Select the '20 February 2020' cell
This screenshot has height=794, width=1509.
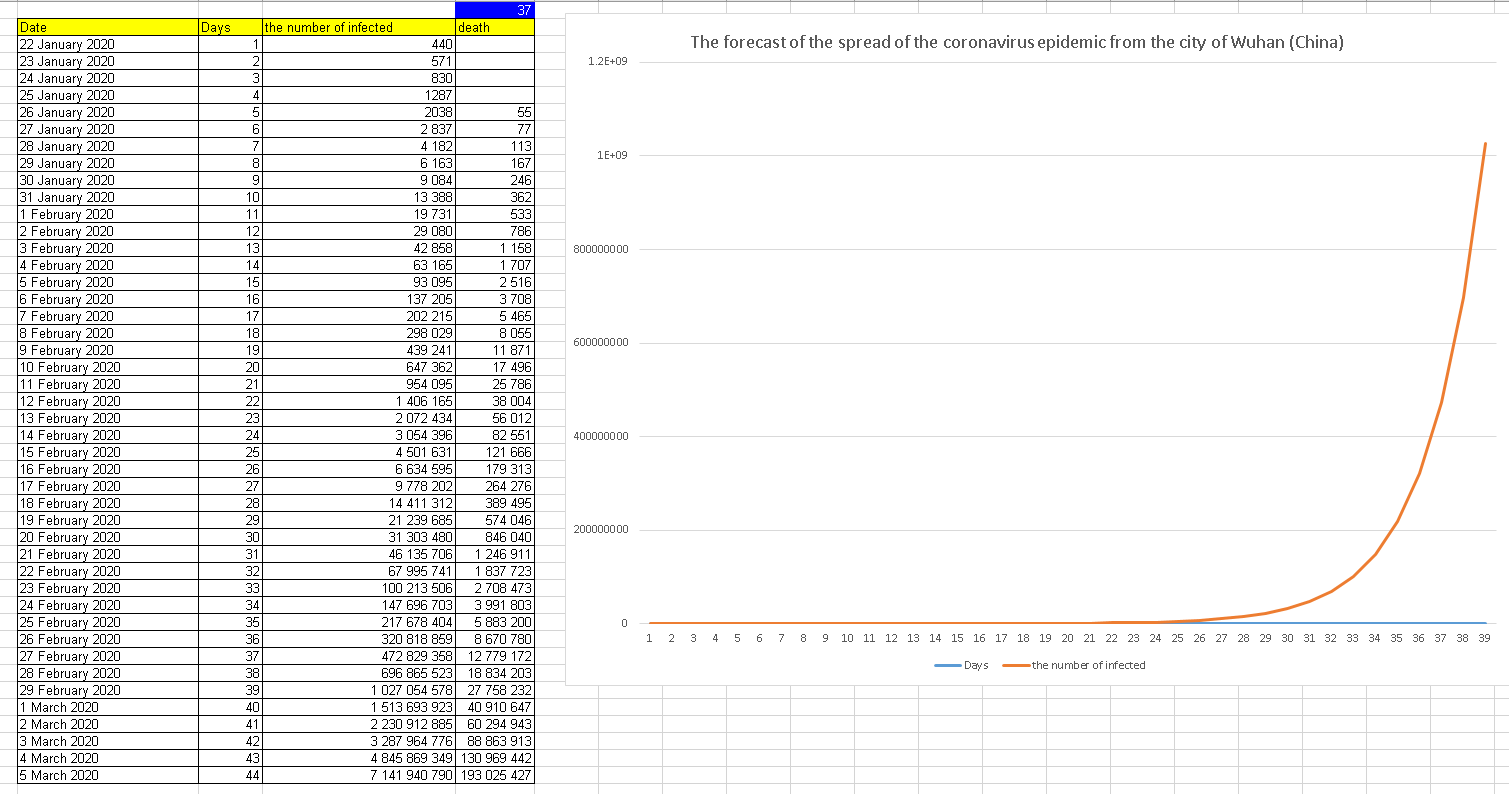pos(108,538)
